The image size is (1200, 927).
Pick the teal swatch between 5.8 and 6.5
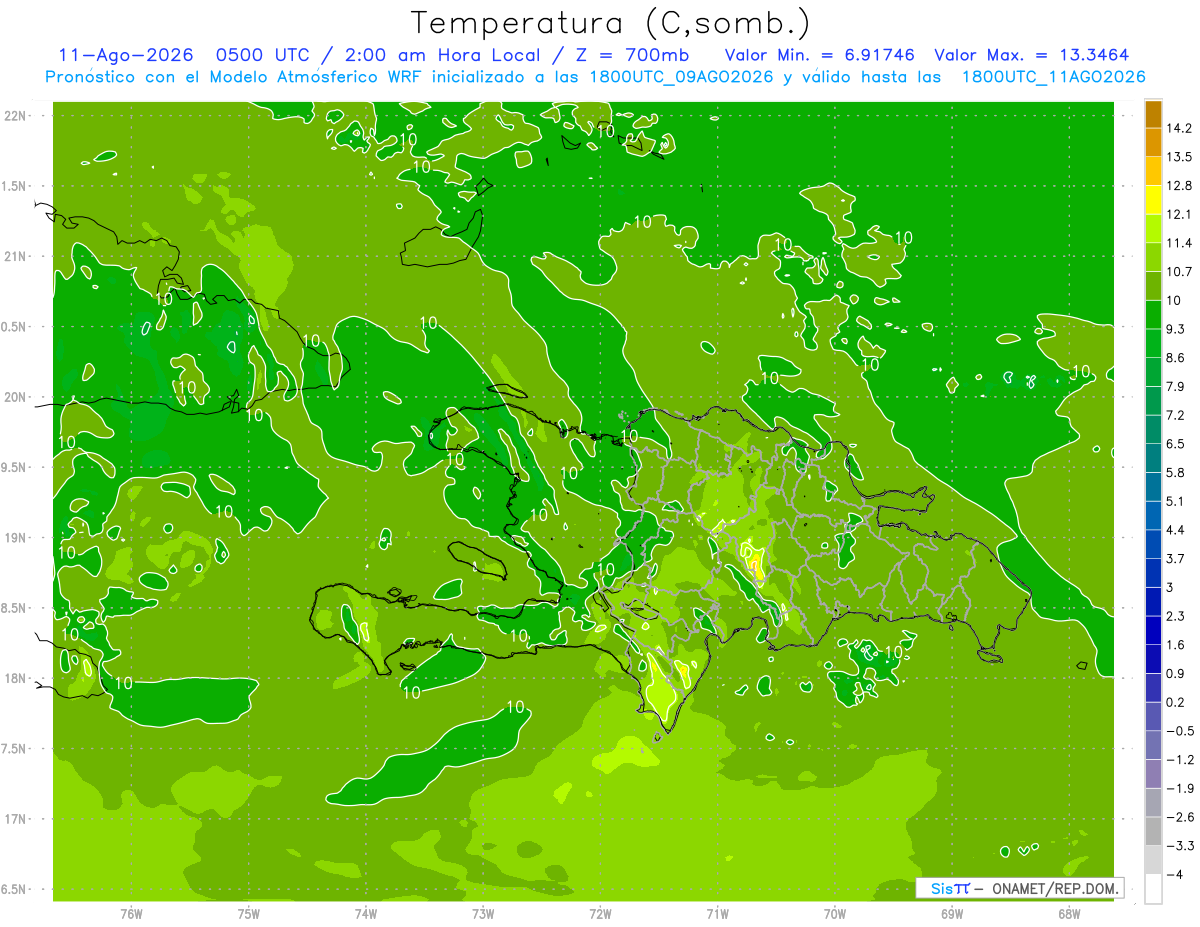pyautogui.click(x=1153, y=458)
